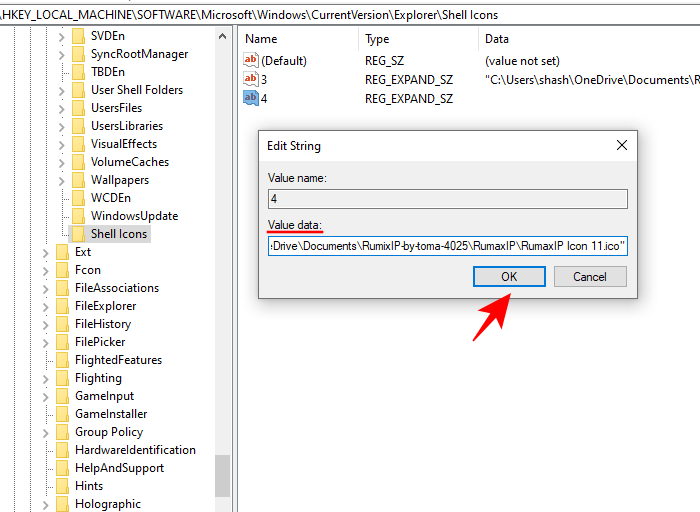Screen dimensions: 700x512
Task: Click the string icon for value 3
Action: (x=251, y=79)
